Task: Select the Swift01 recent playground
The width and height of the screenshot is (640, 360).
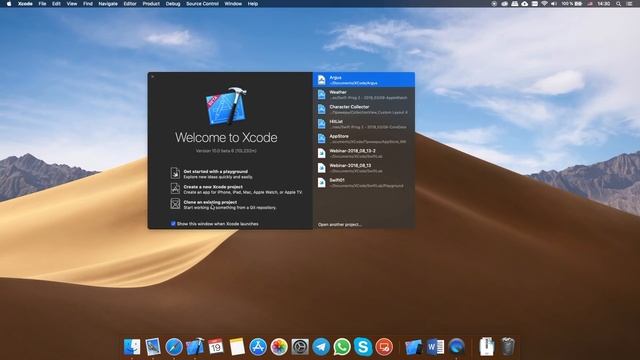Action: tap(364, 182)
